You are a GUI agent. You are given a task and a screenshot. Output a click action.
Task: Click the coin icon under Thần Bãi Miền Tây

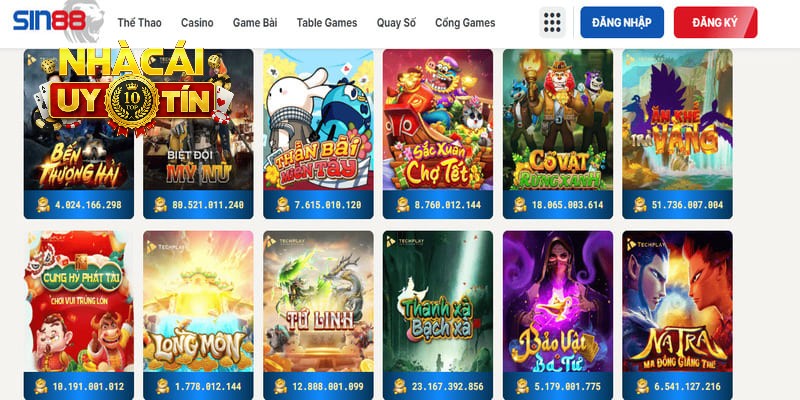tap(283, 205)
